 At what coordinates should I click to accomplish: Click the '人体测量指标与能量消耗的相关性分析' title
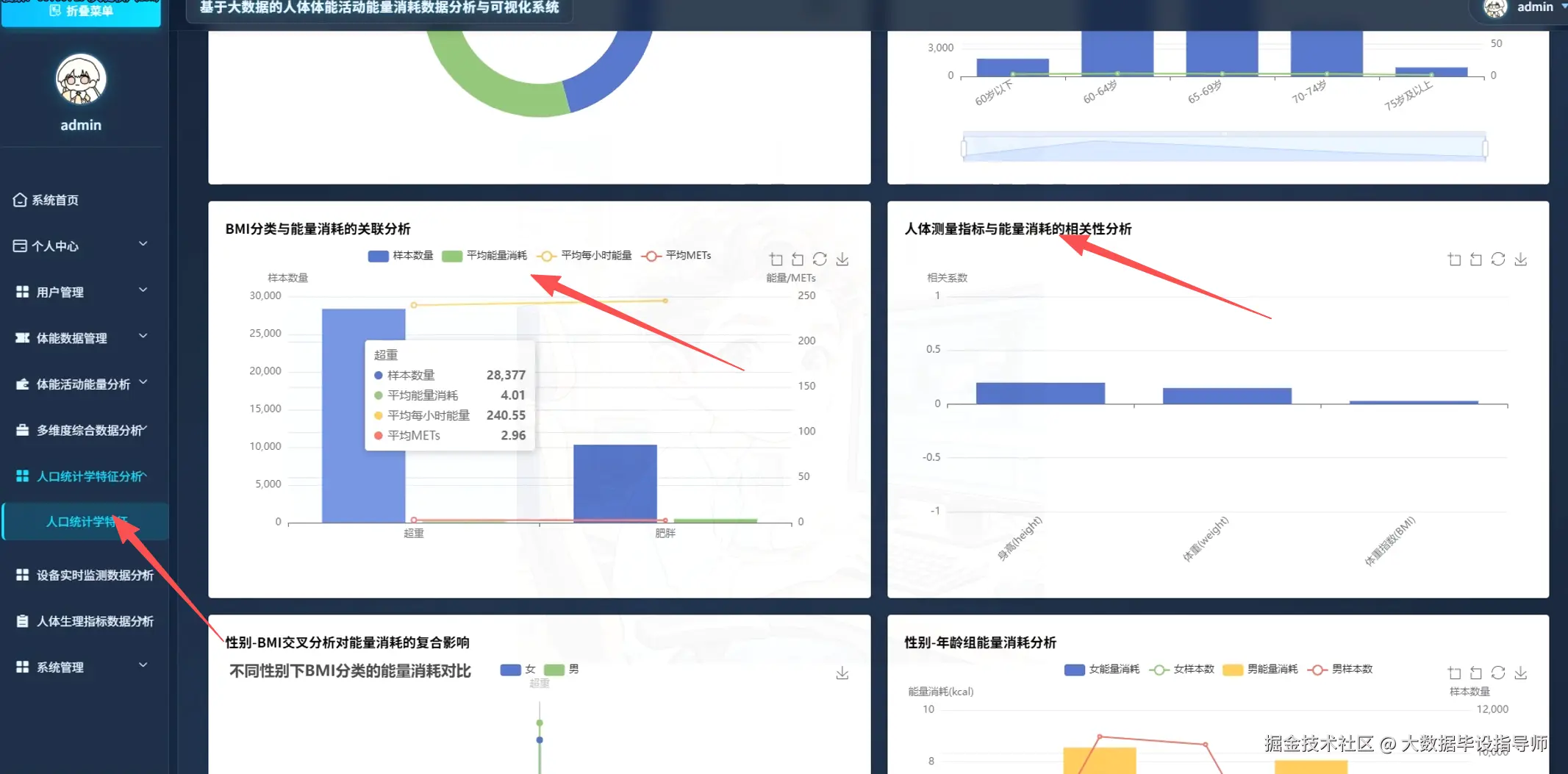coord(1017,229)
